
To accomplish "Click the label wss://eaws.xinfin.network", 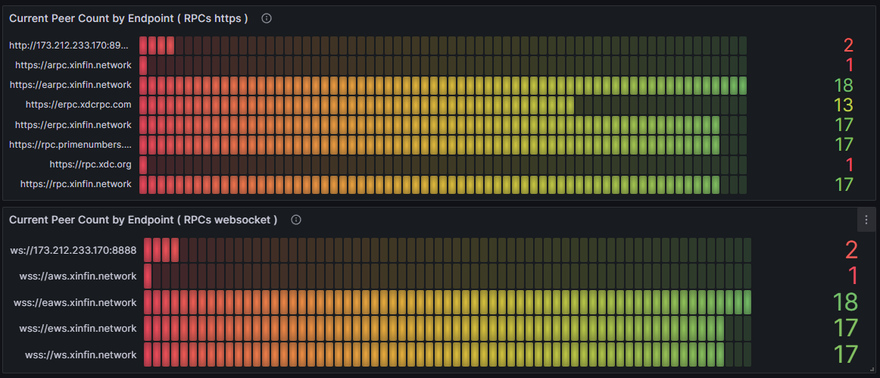I will pos(75,302).
